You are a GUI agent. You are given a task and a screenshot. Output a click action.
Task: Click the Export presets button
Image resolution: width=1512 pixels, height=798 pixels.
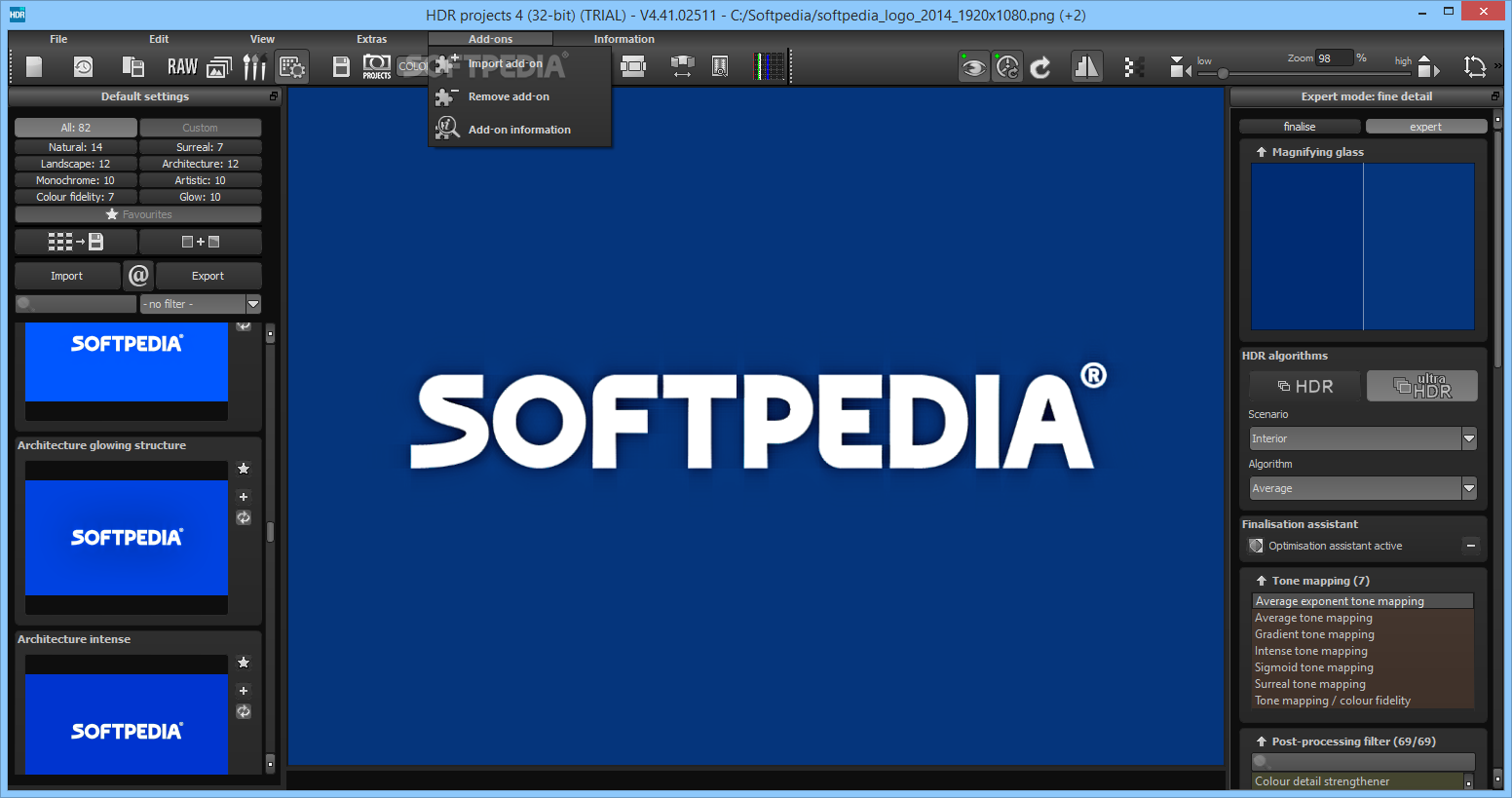[208, 276]
